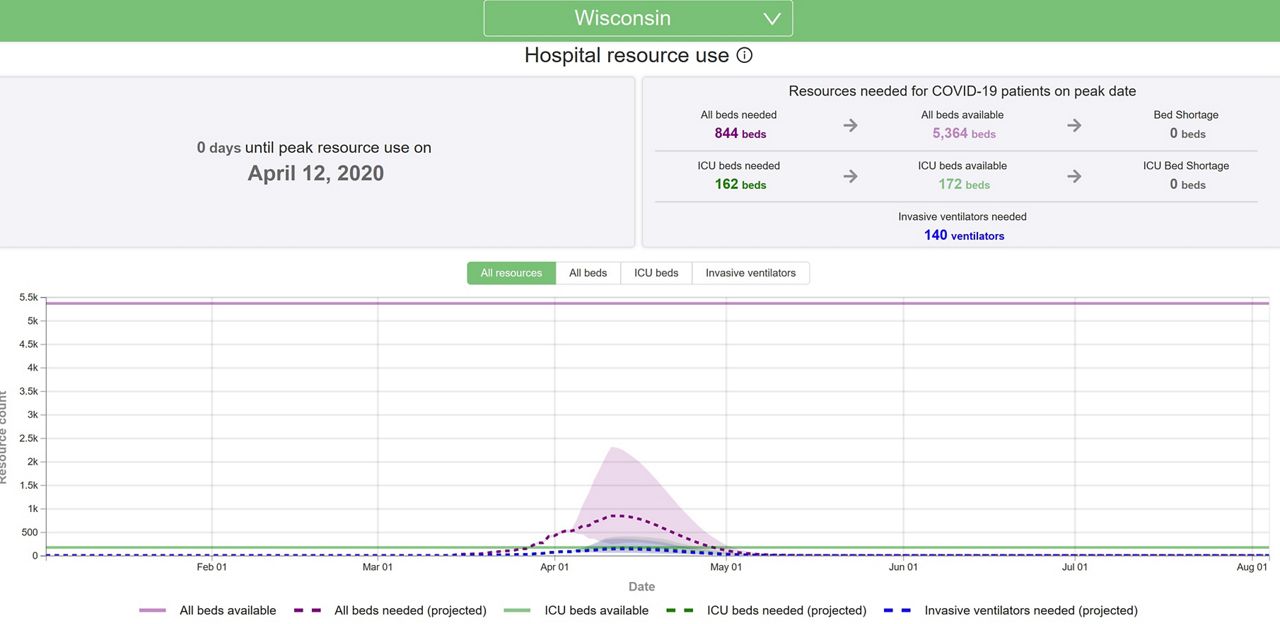
Task: Click the Jul 01 date axis label
Action: (1075, 567)
